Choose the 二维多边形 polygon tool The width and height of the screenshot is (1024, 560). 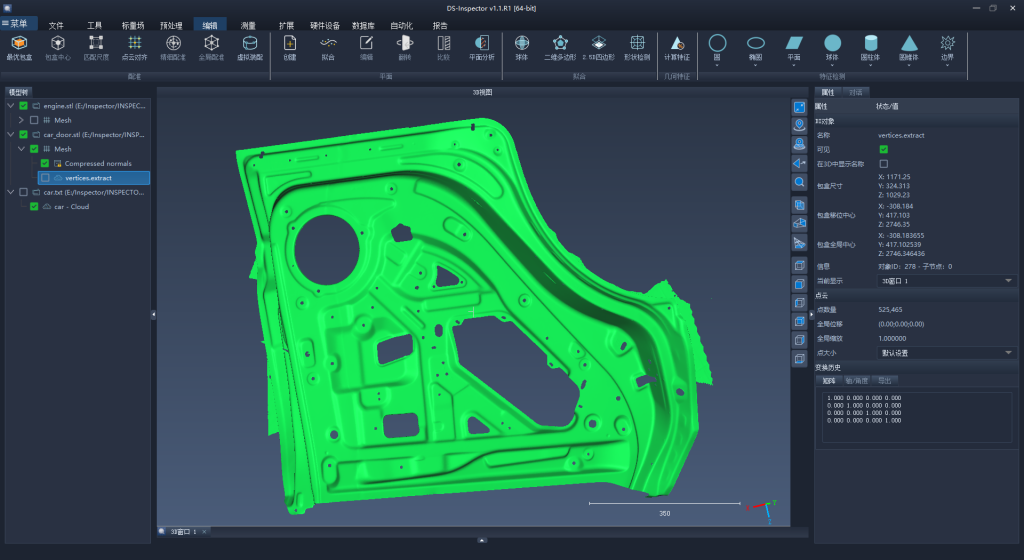(560, 48)
